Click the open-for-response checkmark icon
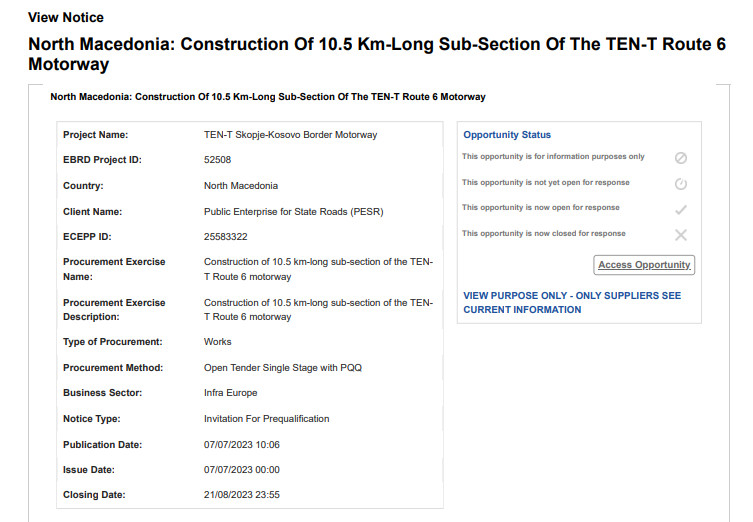This screenshot has width=753, height=522. tap(680, 210)
